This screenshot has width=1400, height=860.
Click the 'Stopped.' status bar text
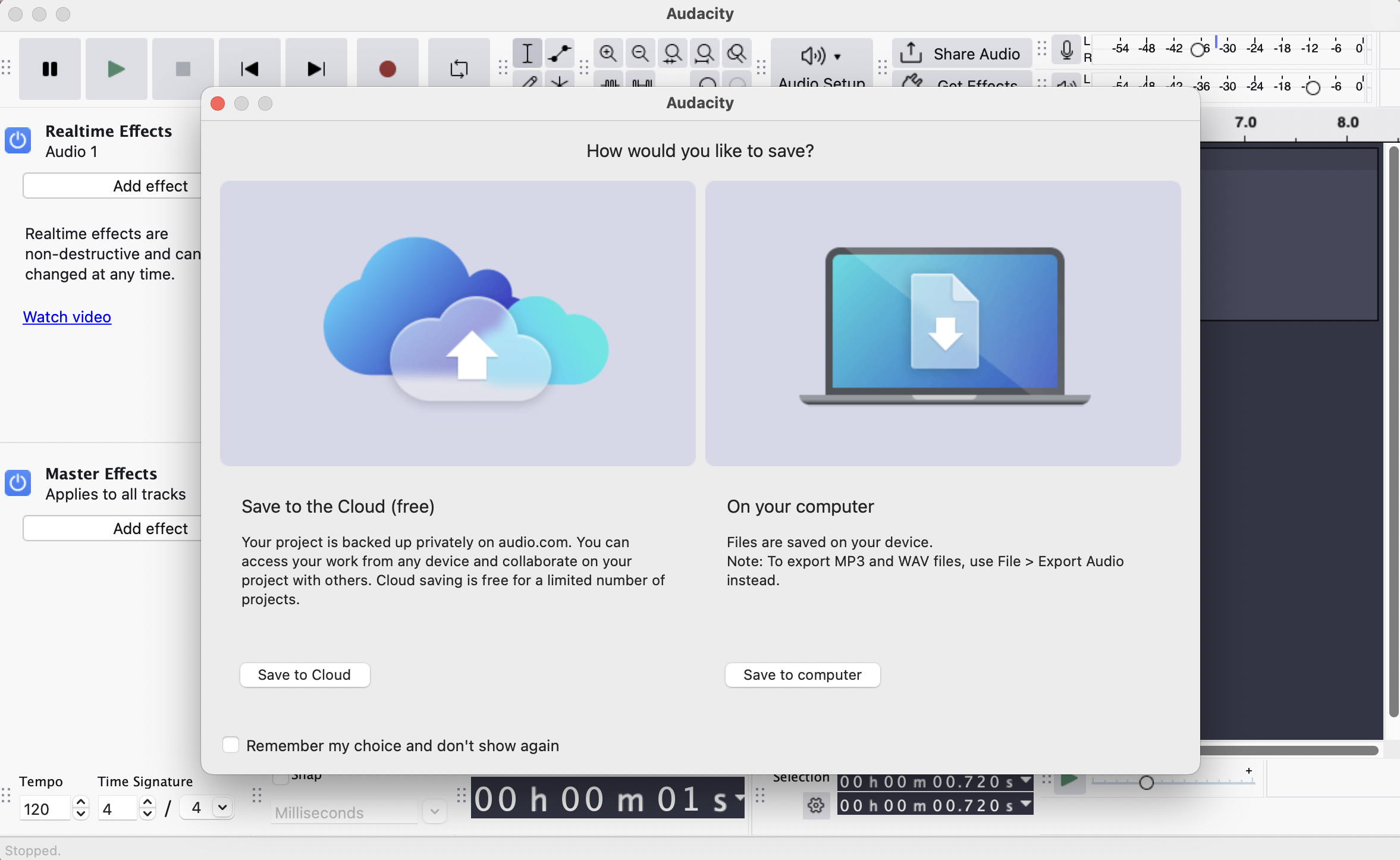tap(33, 850)
